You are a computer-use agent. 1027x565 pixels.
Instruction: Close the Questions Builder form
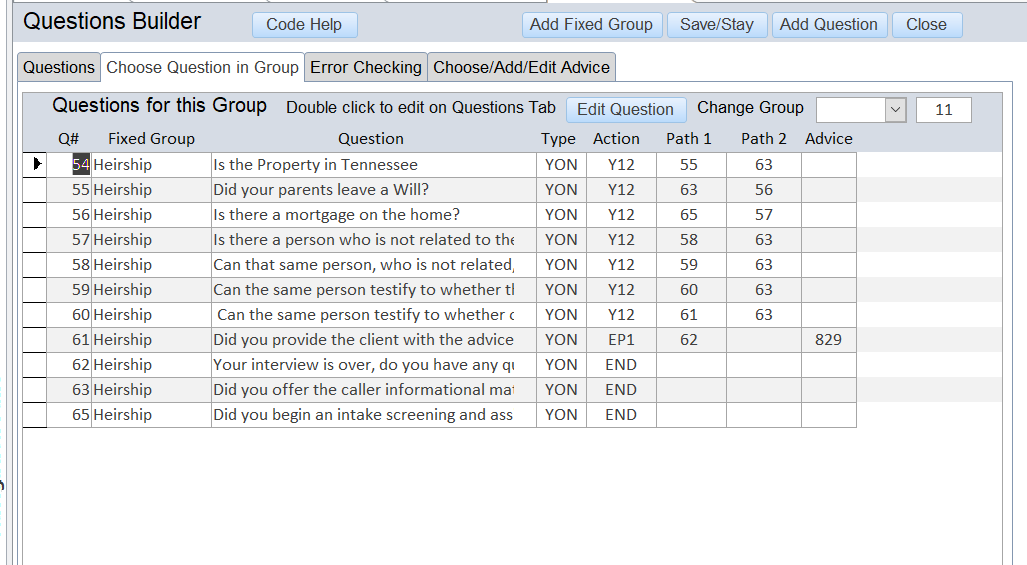(x=926, y=25)
